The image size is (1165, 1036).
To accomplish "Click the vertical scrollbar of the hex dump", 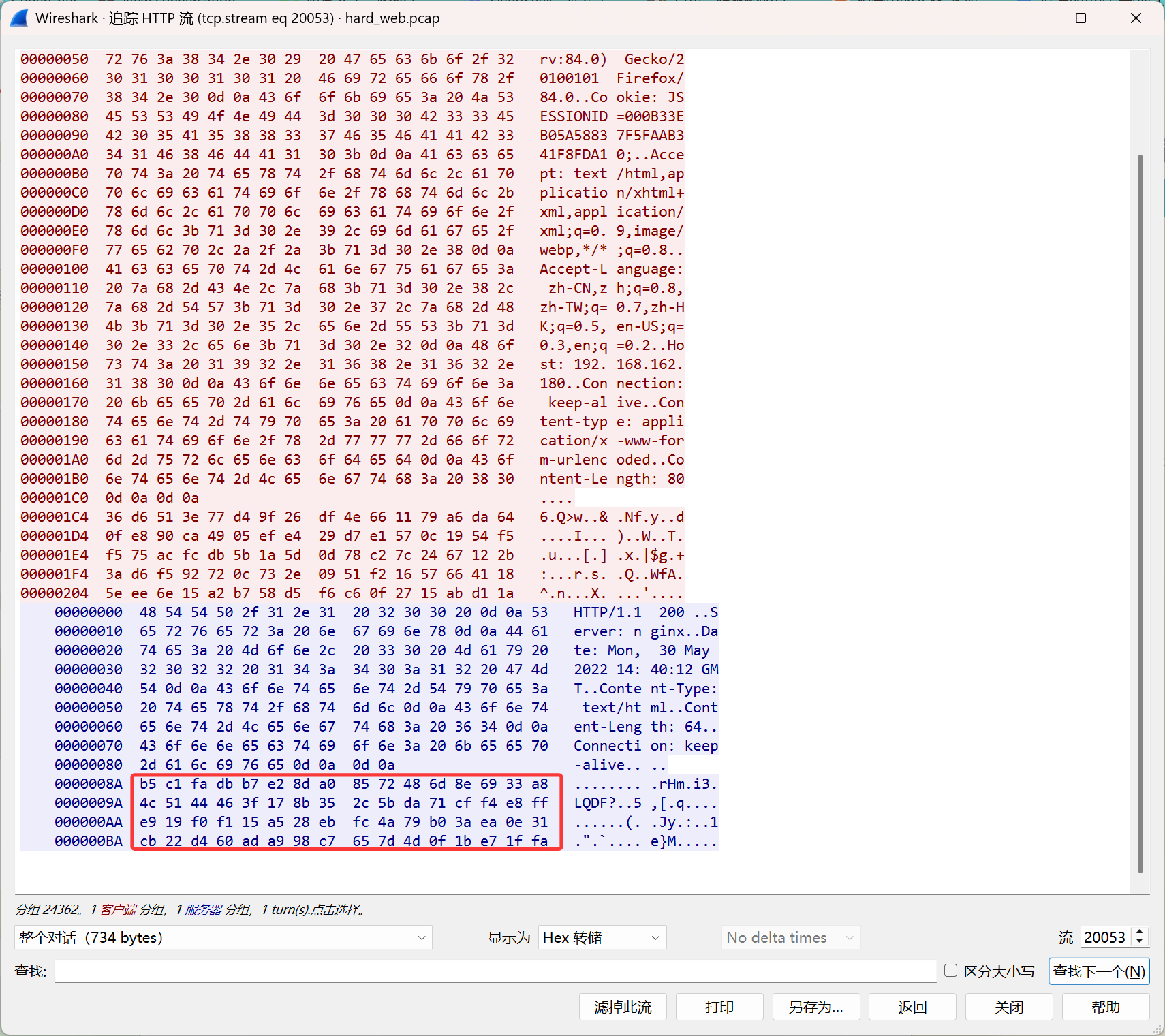I will (1140, 514).
